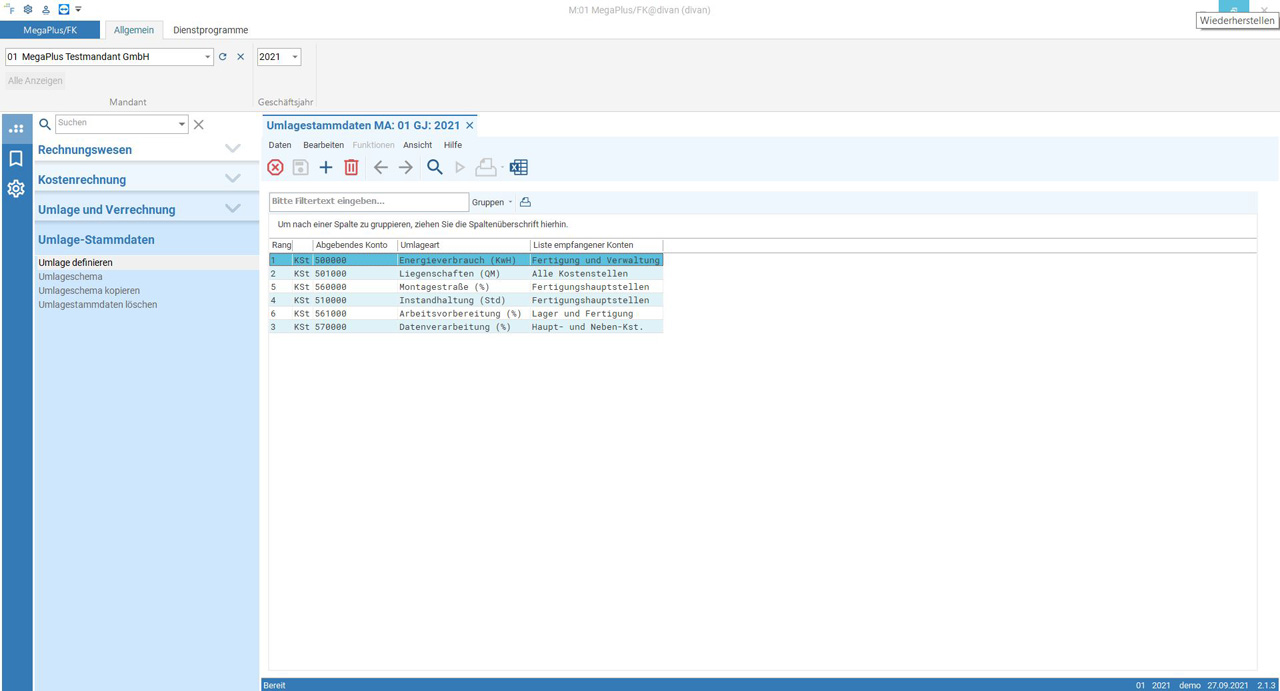
Task: Select the Datenverarbeitung (%) row
Action: (x=466, y=327)
